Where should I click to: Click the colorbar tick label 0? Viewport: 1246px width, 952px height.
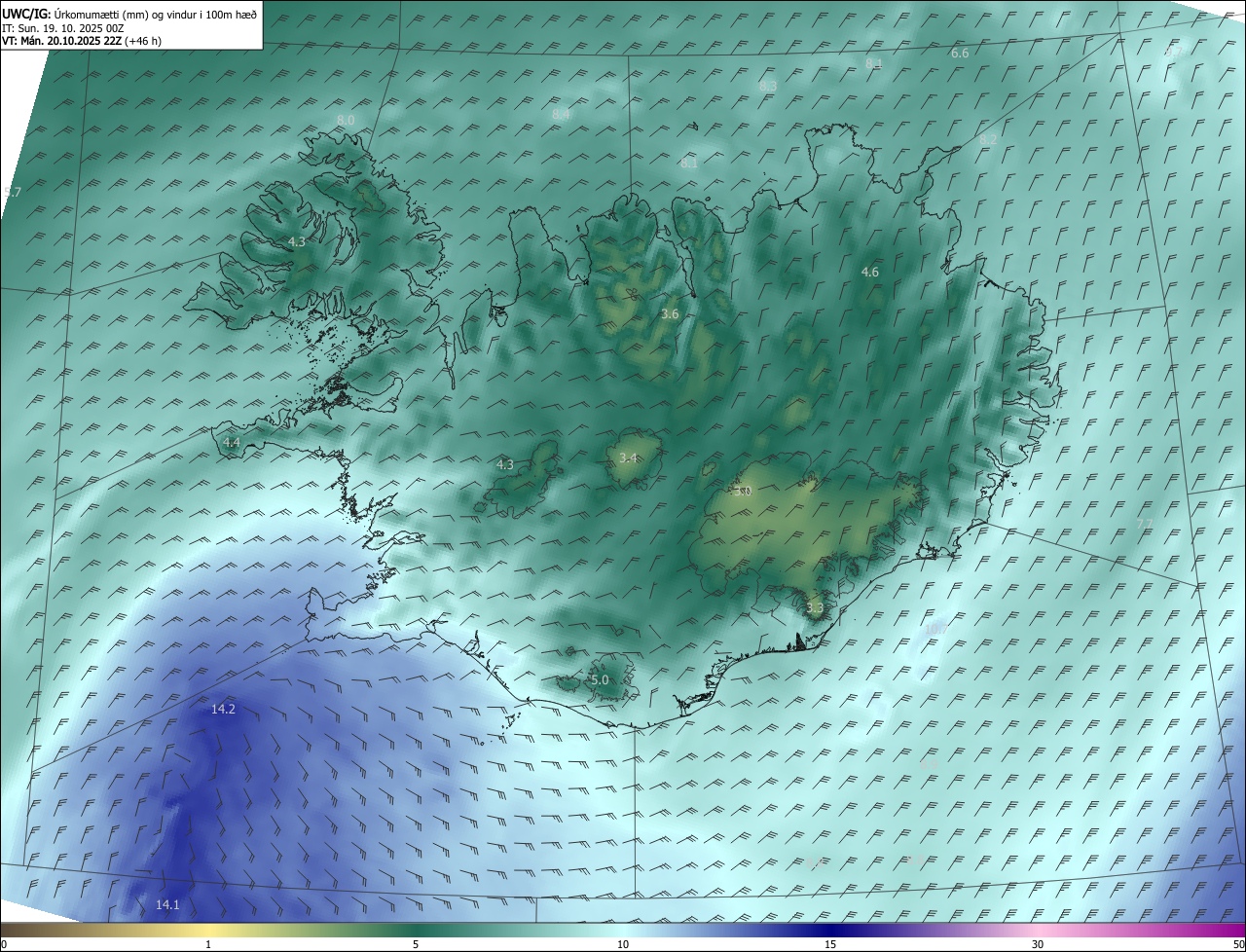click(3, 944)
